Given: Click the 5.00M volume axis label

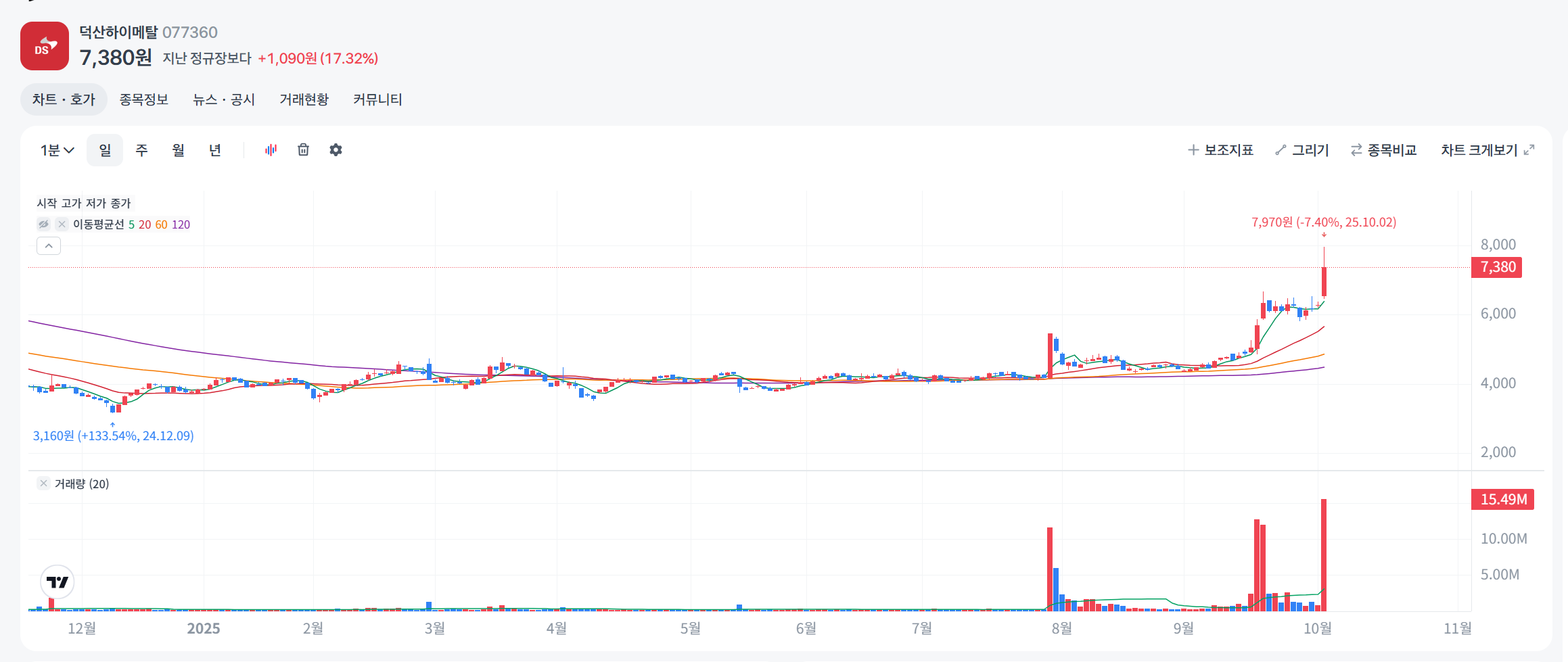Looking at the screenshot, I should [x=1500, y=574].
